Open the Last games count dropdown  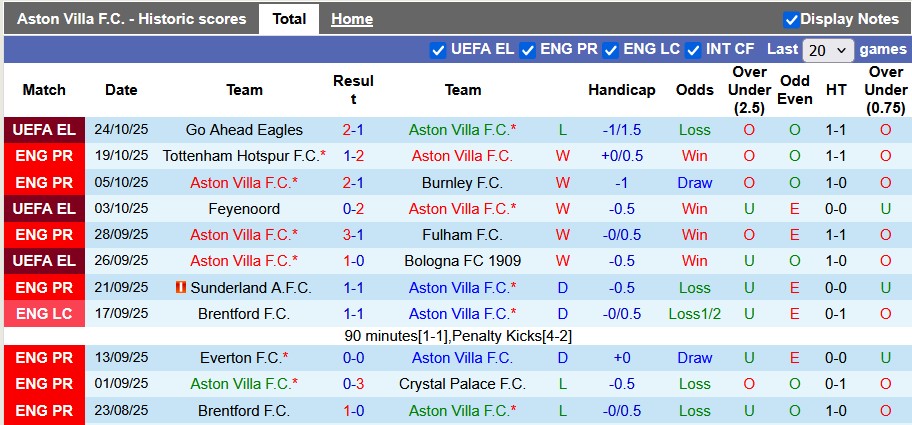click(x=829, y=50)
